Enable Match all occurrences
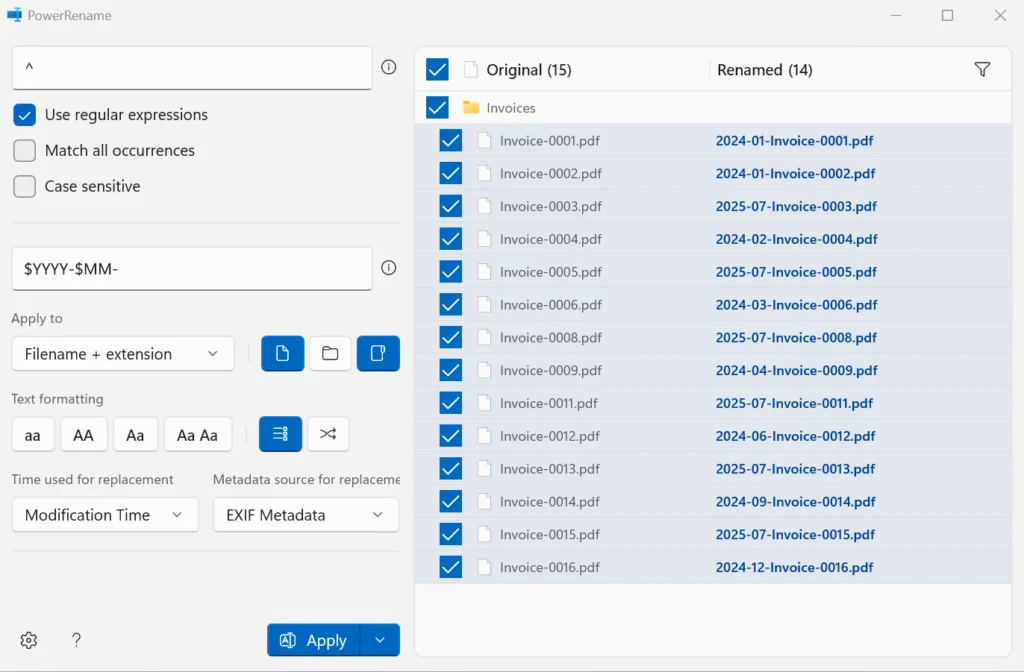 (25, 151)
